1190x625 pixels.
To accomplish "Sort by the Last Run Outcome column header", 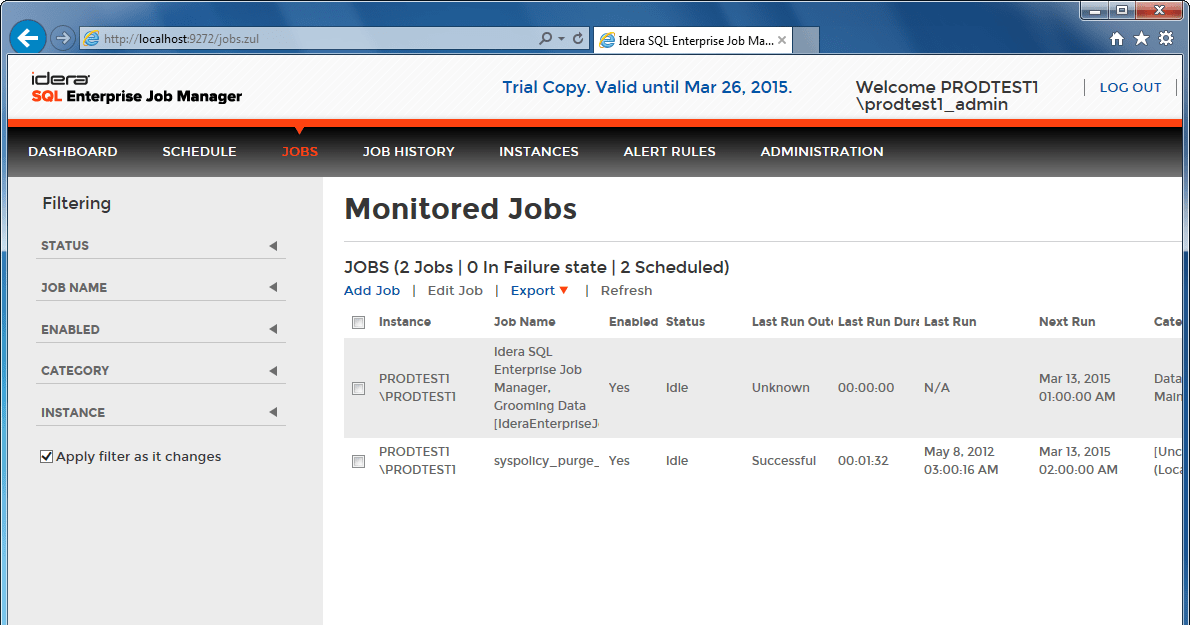I will (792, 322).
